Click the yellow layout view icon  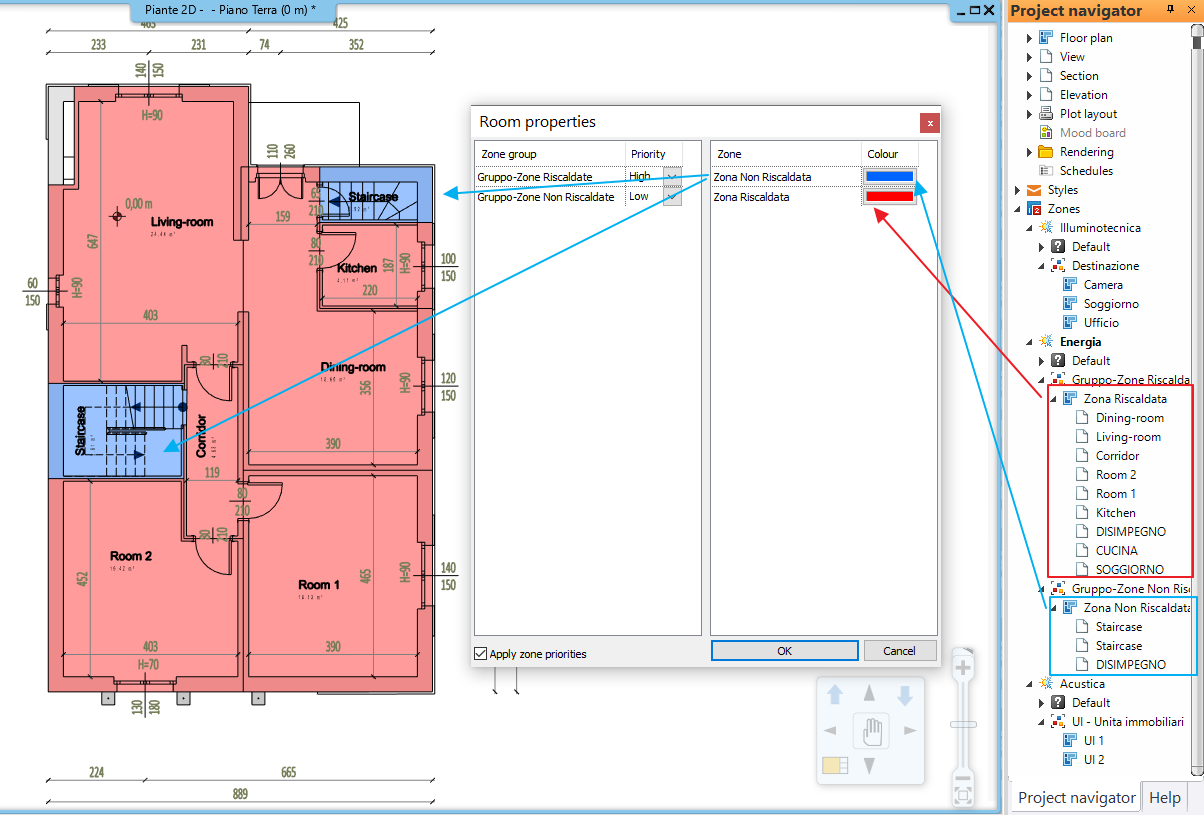click(835, 766)
